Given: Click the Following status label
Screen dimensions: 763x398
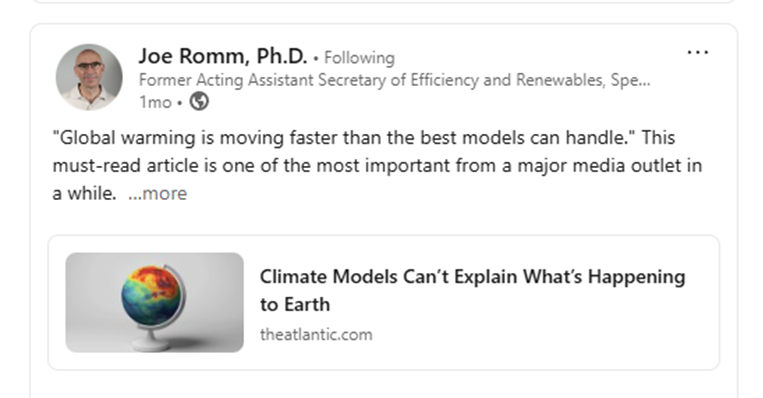Looking at the screenshot, I should coord(359,58).
